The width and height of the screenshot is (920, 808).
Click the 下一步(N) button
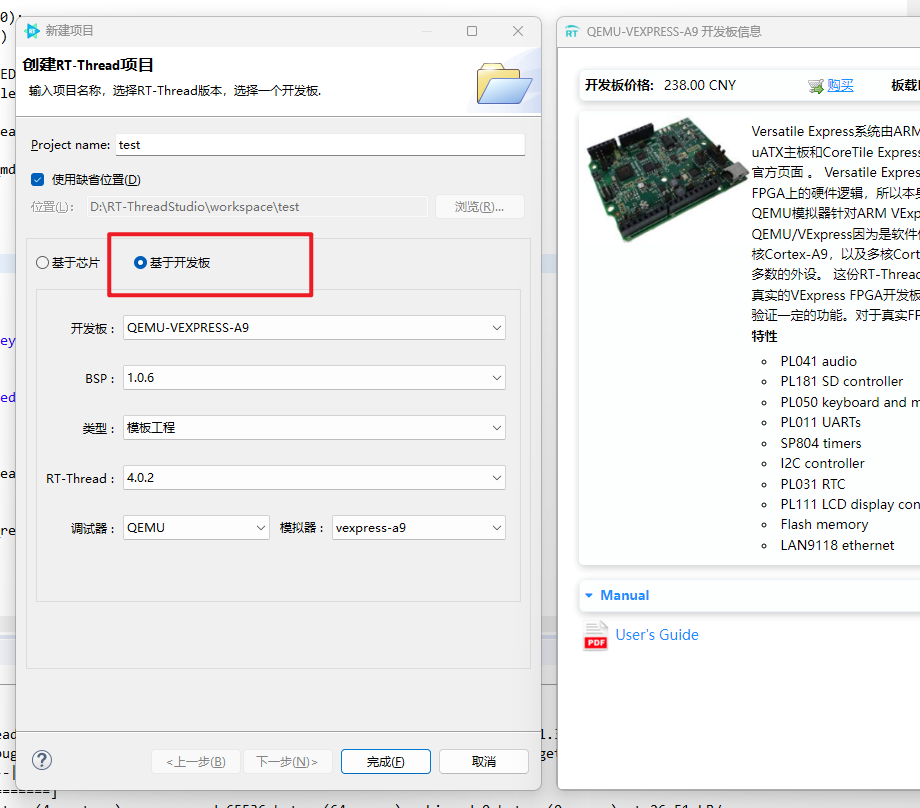pos(287,762)
